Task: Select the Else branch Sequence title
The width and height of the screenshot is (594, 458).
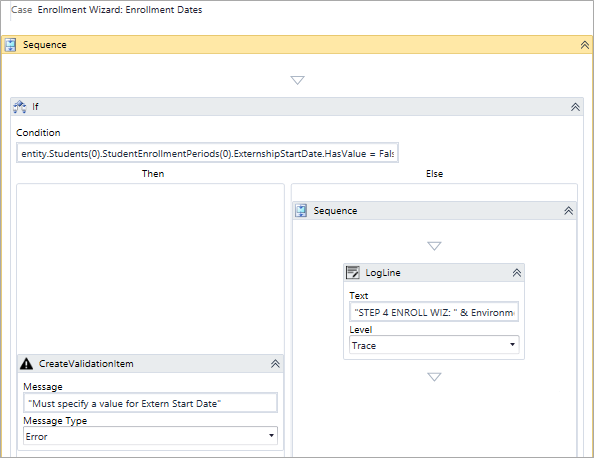Action: 335,211
